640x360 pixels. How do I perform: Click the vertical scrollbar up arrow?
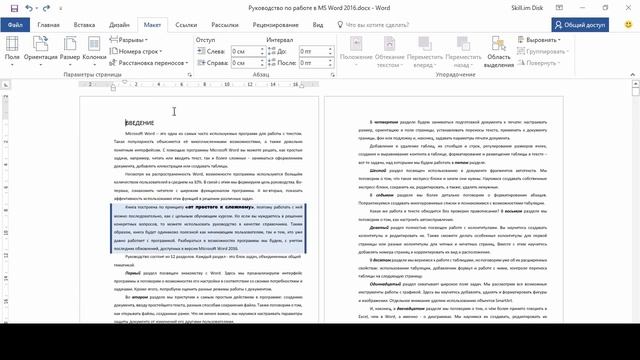point(636,84)
